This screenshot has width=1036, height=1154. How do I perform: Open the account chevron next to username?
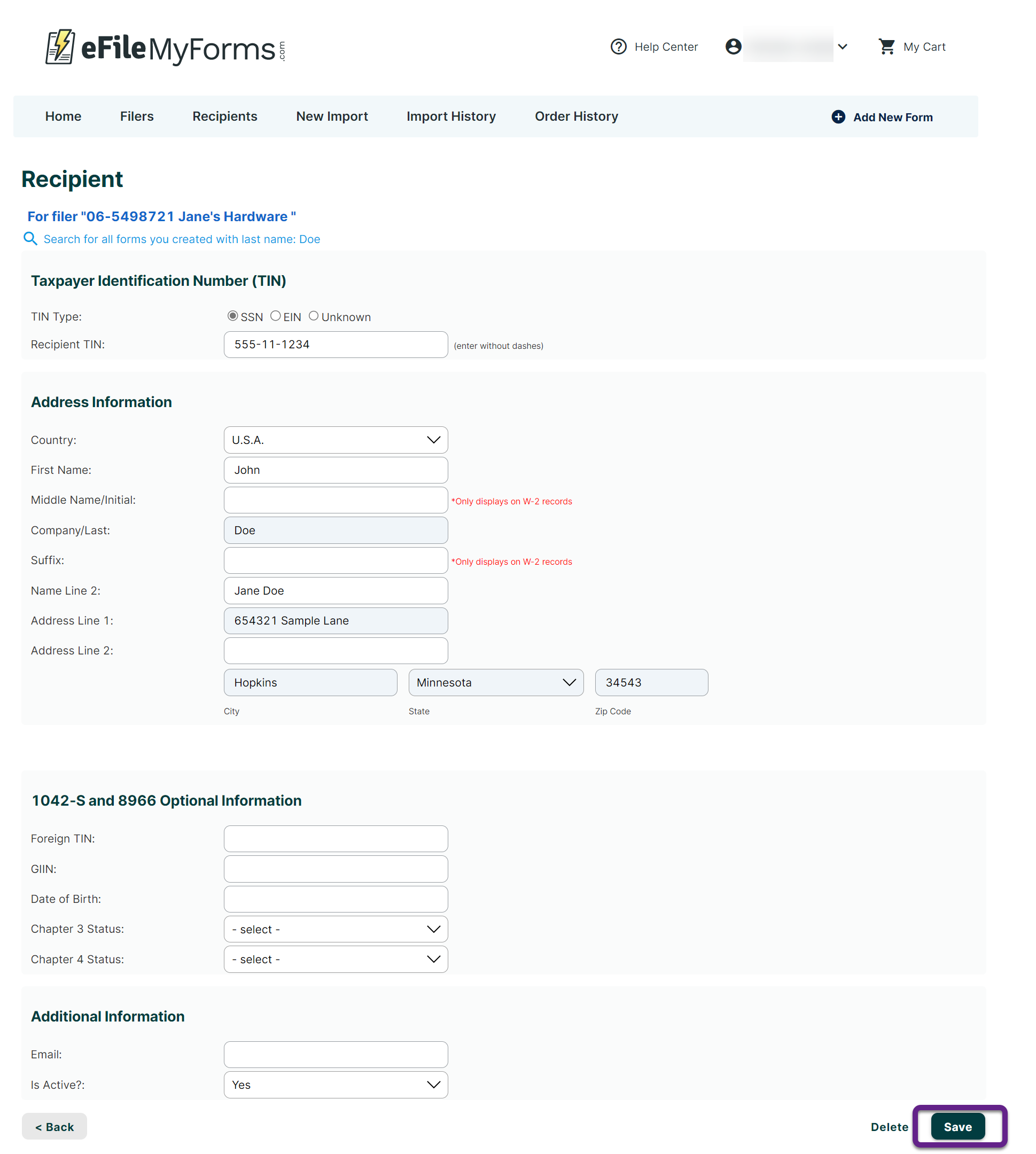point(843,46)
